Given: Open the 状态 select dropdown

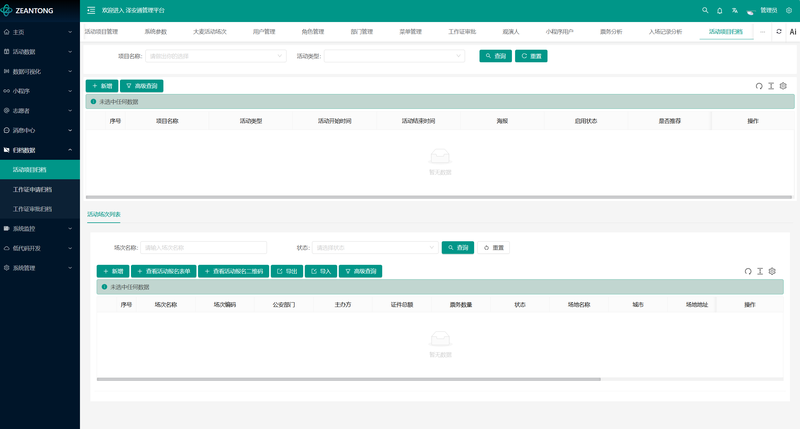Looking at the screenshot, I should pyautogui.click(x=375, y=247).
